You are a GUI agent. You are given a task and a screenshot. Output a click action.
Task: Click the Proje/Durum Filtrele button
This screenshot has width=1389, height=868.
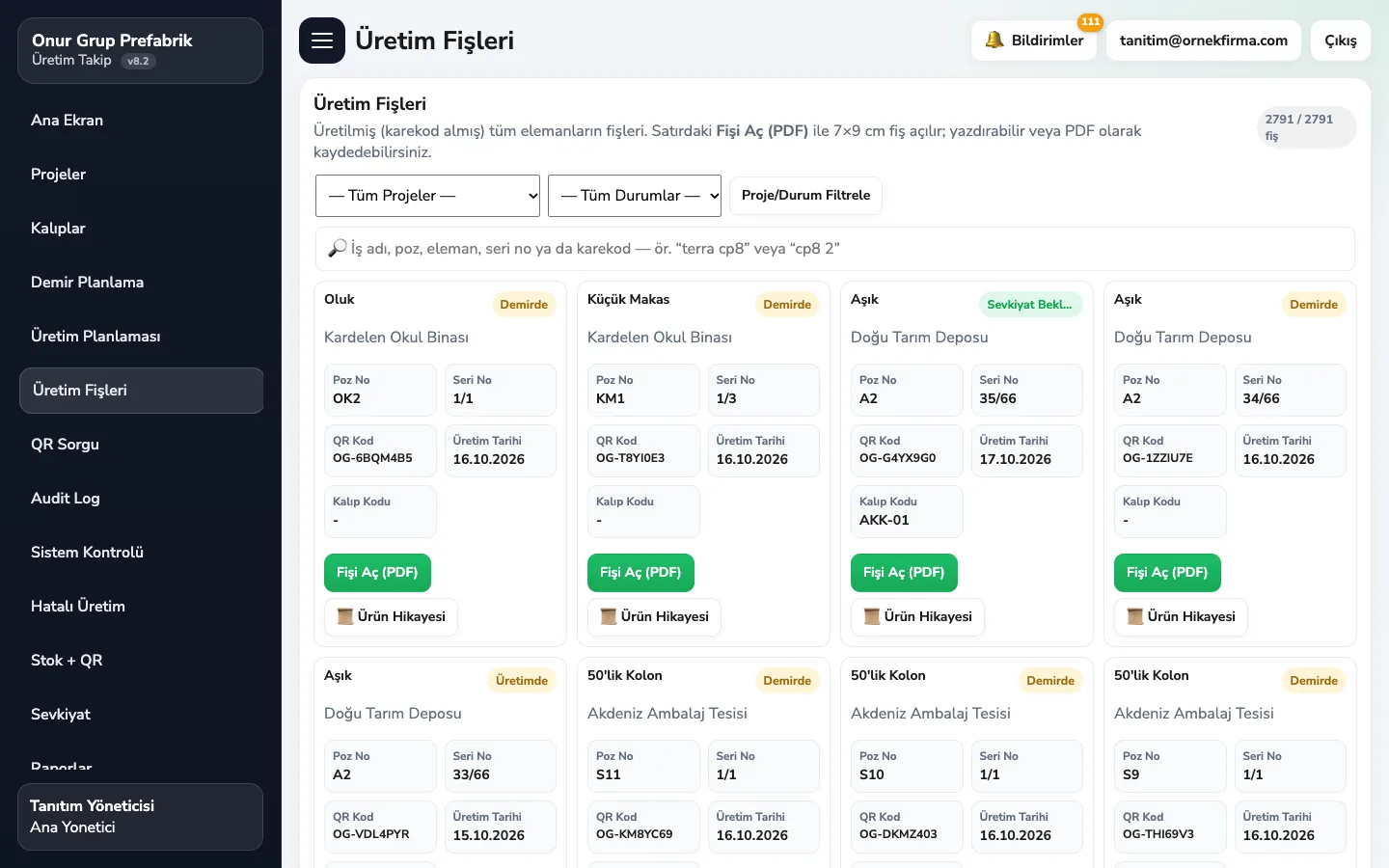tap(805, 195)
